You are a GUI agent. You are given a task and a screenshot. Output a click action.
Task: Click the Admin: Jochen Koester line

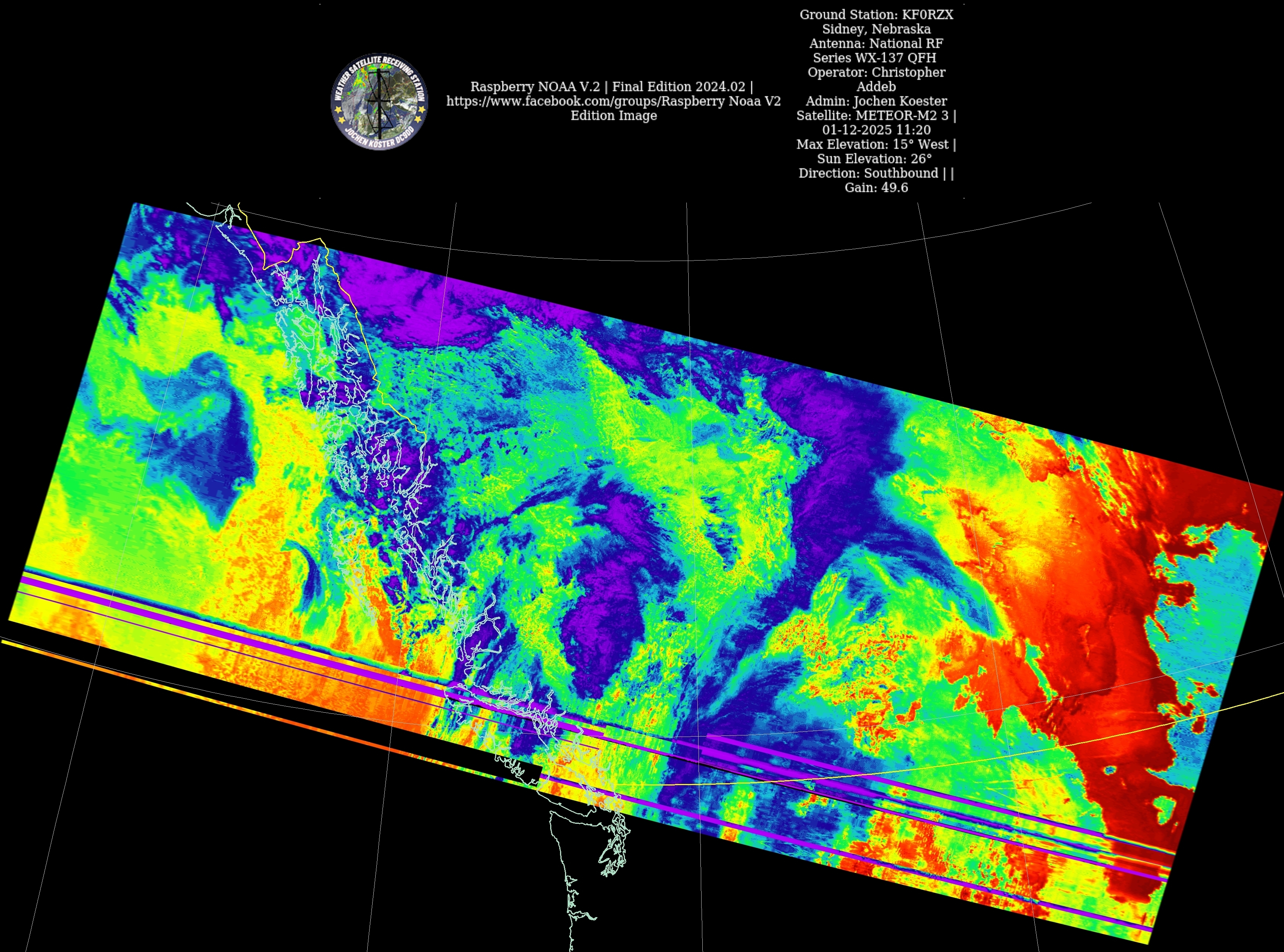pyautogui.click(x=876, y=101)
